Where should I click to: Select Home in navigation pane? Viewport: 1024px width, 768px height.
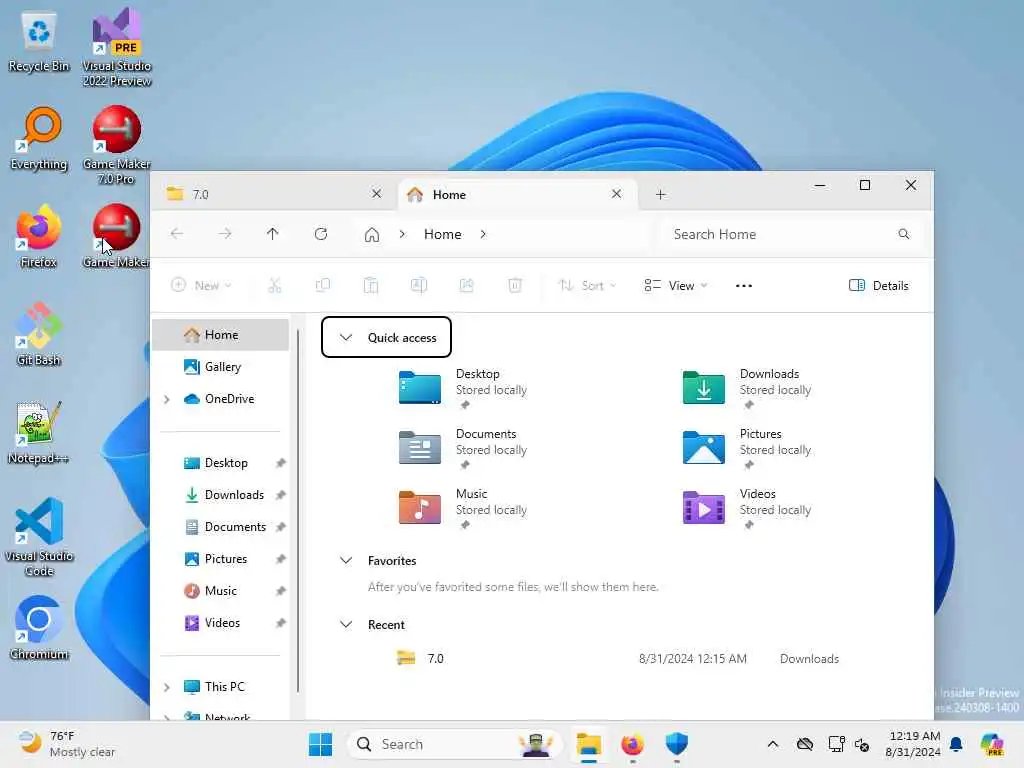(221, 335)
